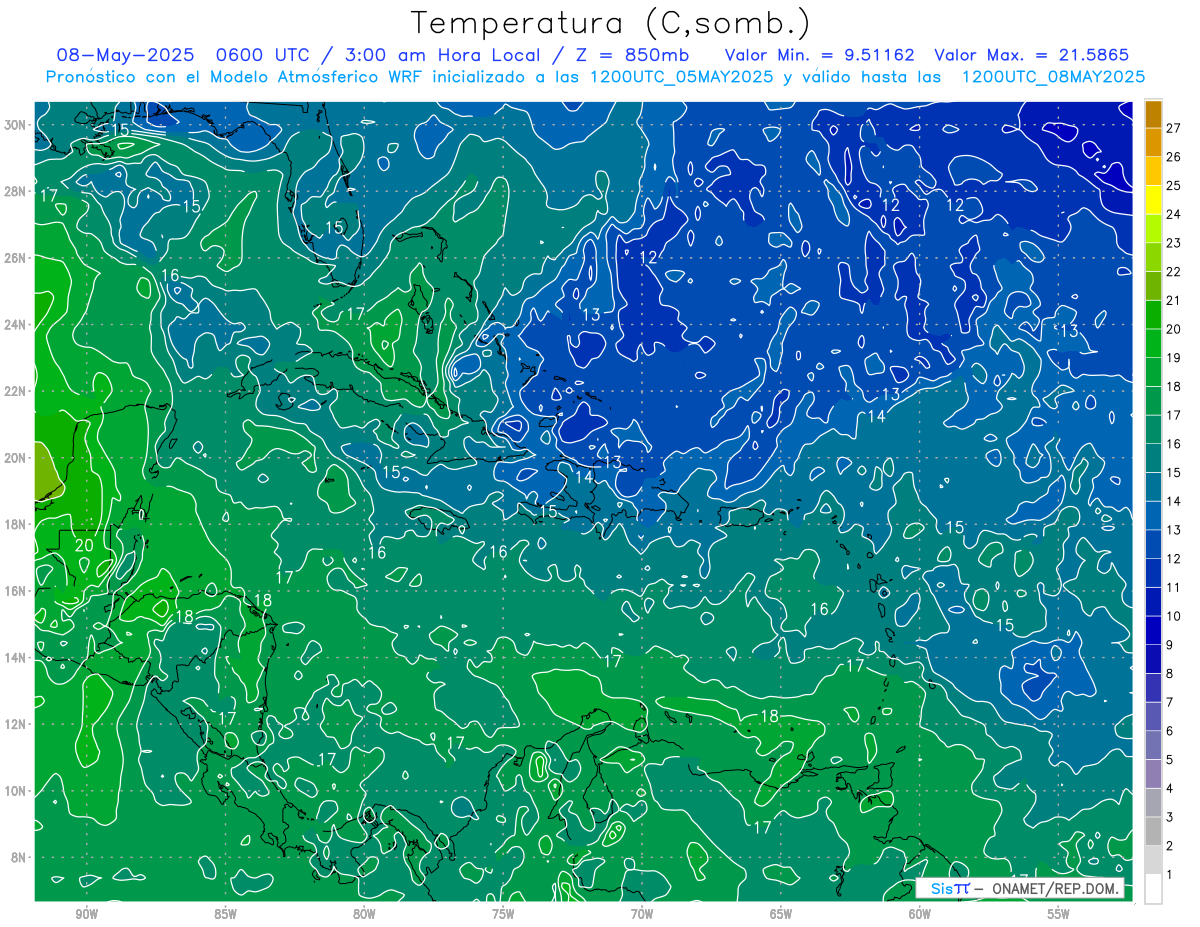Click the '16N' latitude axis label
This screenshot has width=1200, height=927.
click(14, 591)
